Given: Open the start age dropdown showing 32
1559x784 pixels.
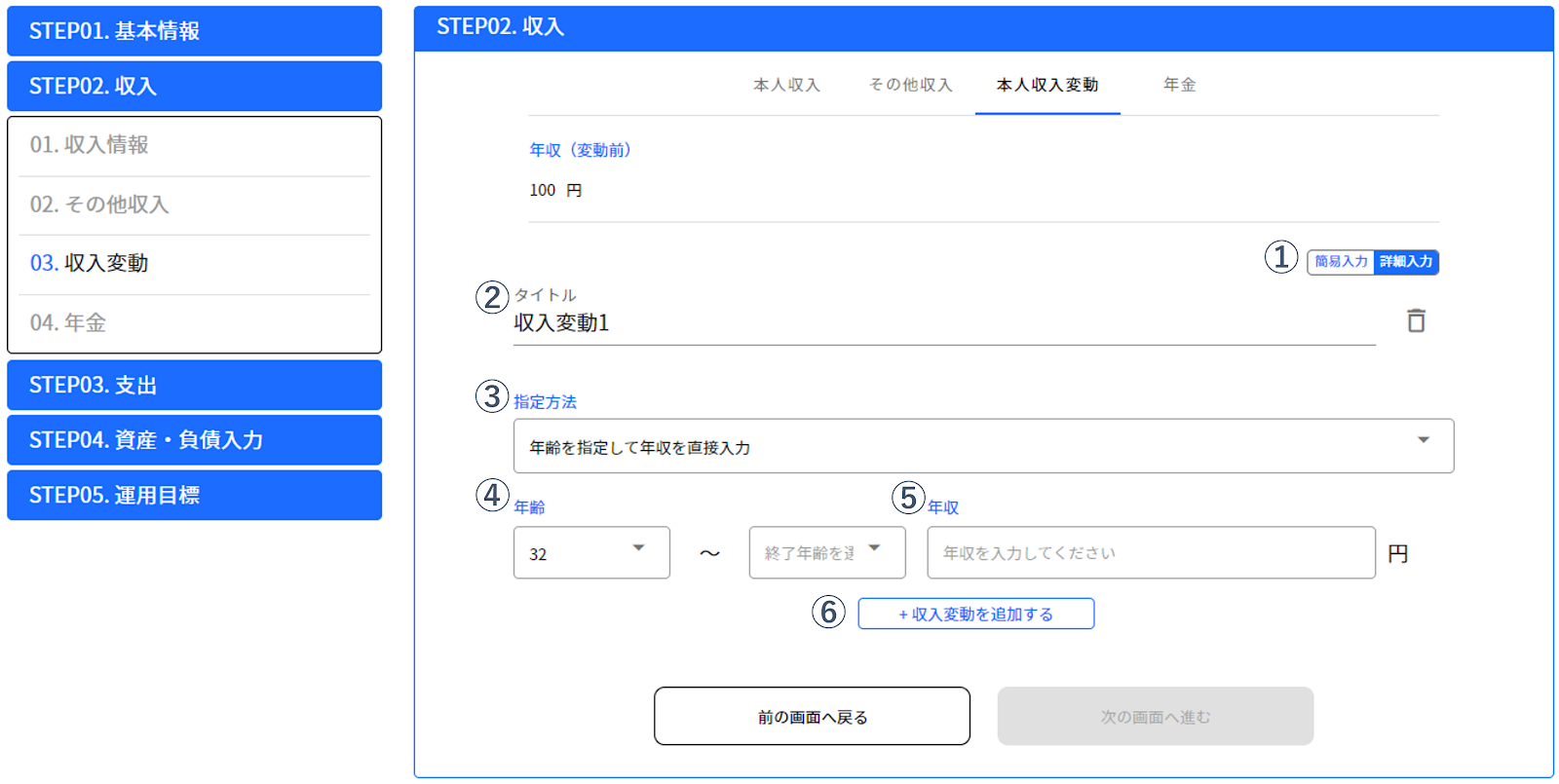Looking at the screenshot, I should [x=591, y=553].
